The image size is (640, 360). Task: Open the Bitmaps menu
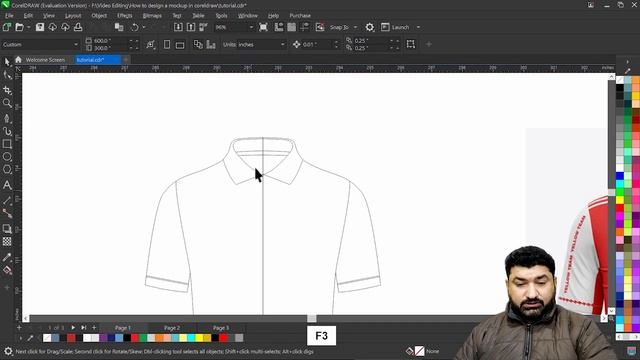[152, 16]
